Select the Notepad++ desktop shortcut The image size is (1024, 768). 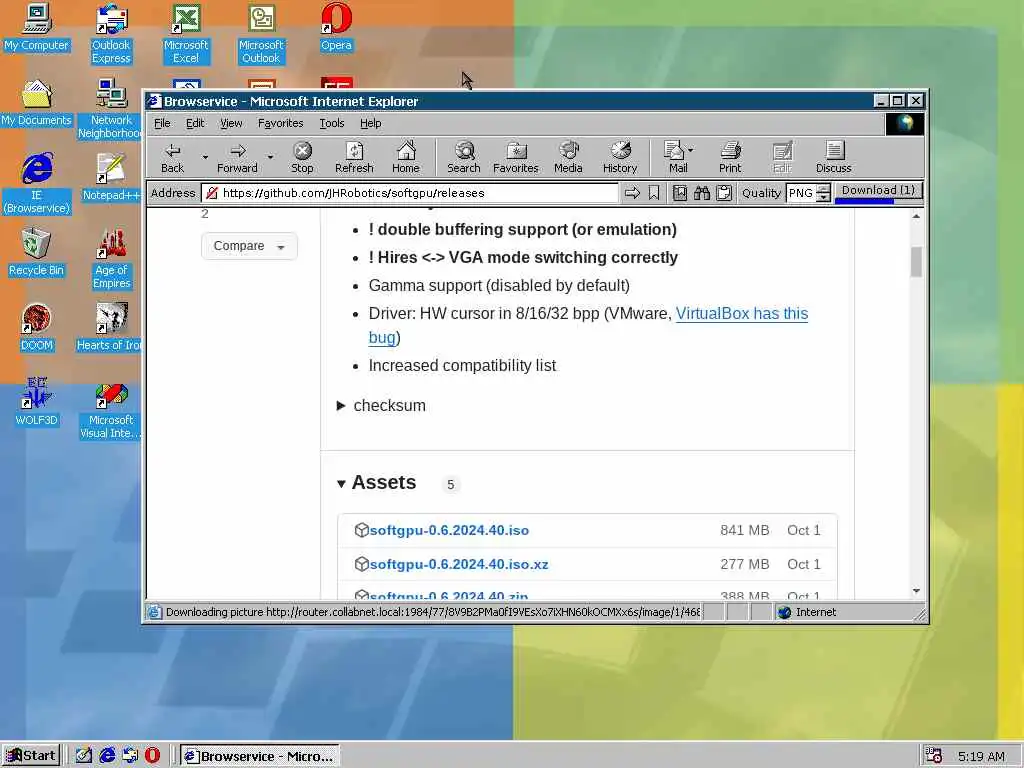click(110, 178)
